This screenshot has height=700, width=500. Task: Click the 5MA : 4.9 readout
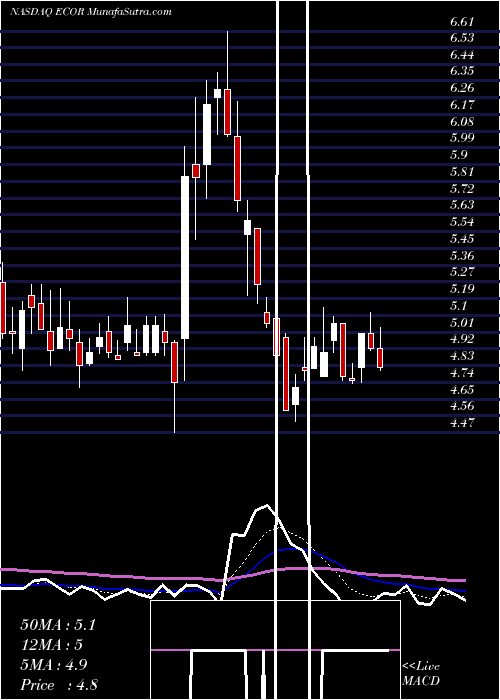(x=54, y=665)
